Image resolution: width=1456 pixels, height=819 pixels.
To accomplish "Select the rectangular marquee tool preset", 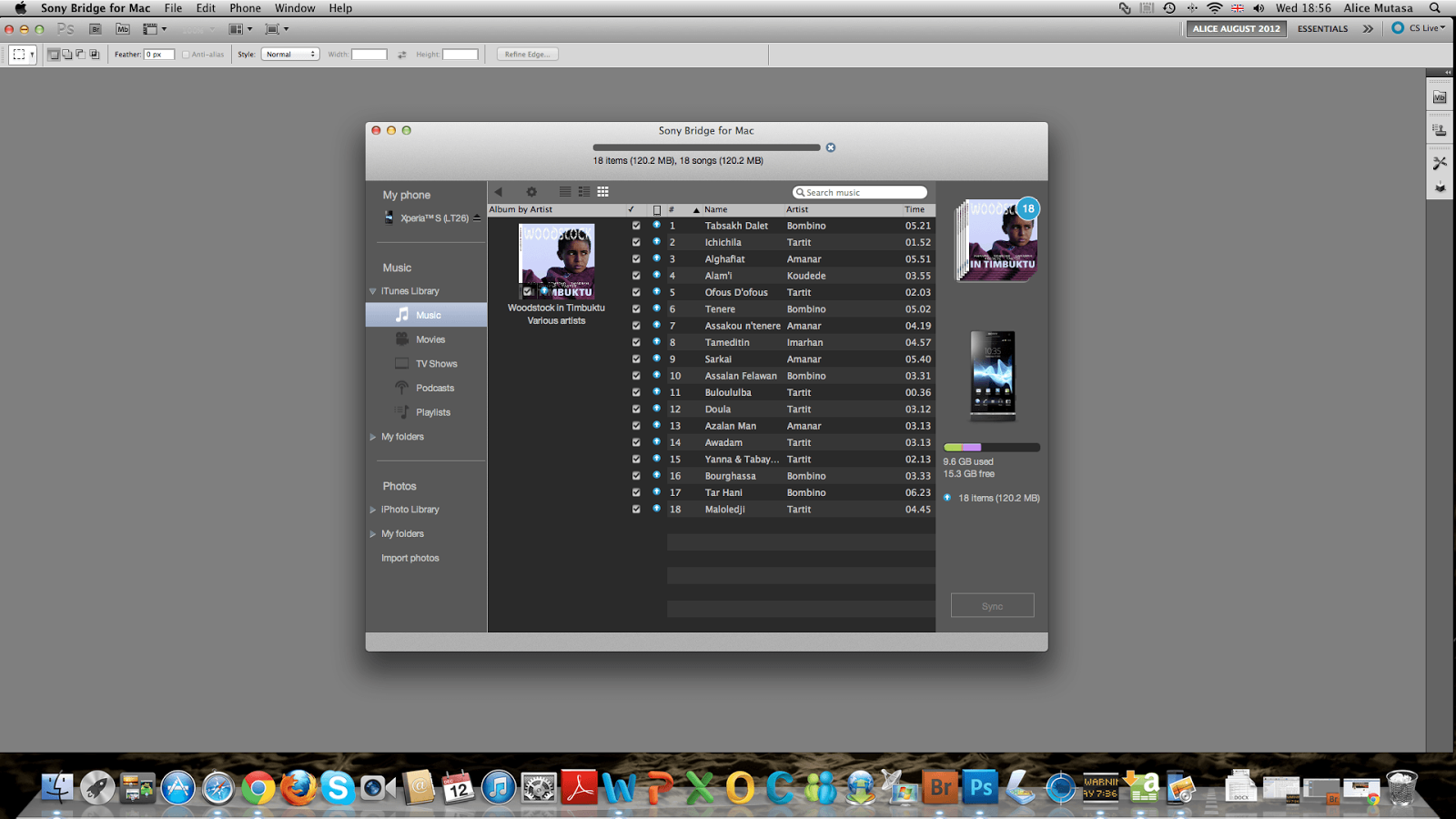I will [x=18, y=55].
